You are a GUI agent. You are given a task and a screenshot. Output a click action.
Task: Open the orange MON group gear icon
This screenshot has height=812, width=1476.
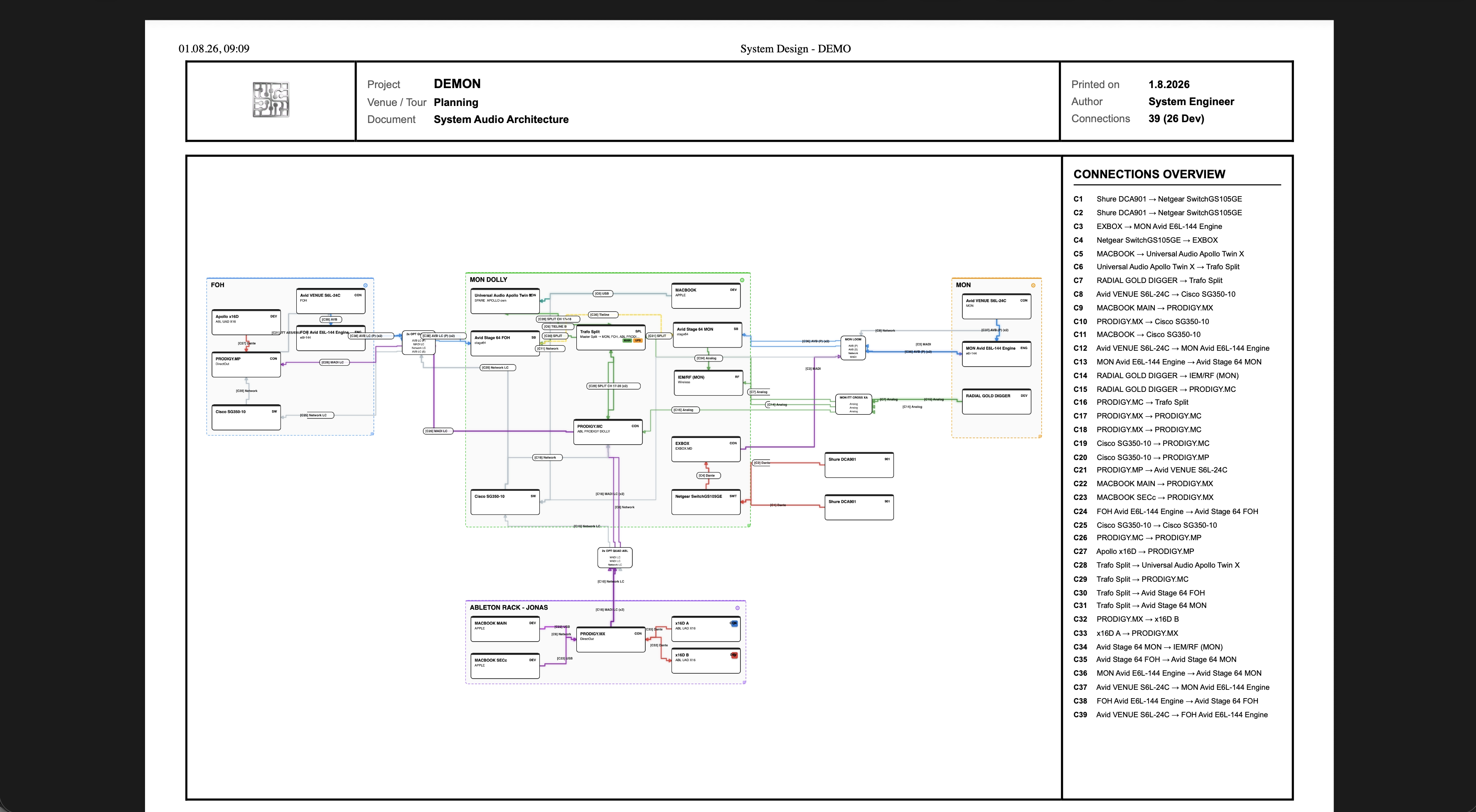1033,285
